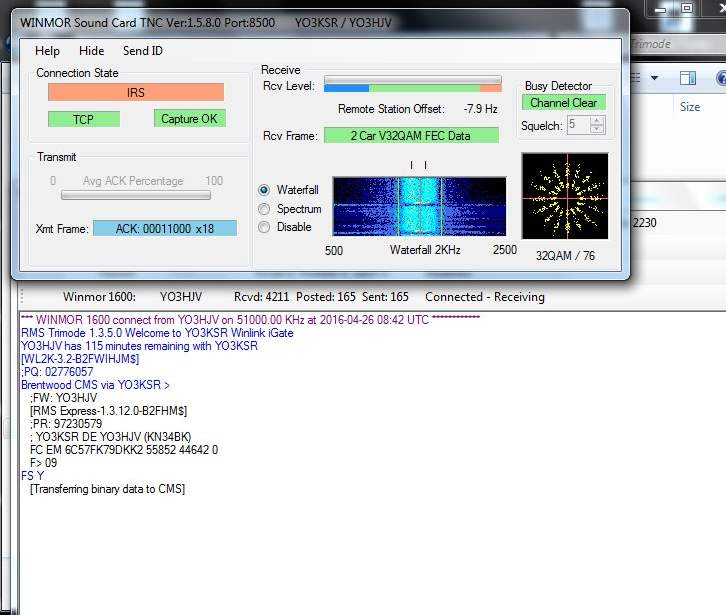The height and width of the screenshot is (615, 726).
Task: Click the 32QAM constellation plot
Action: [x=565, y=196]
